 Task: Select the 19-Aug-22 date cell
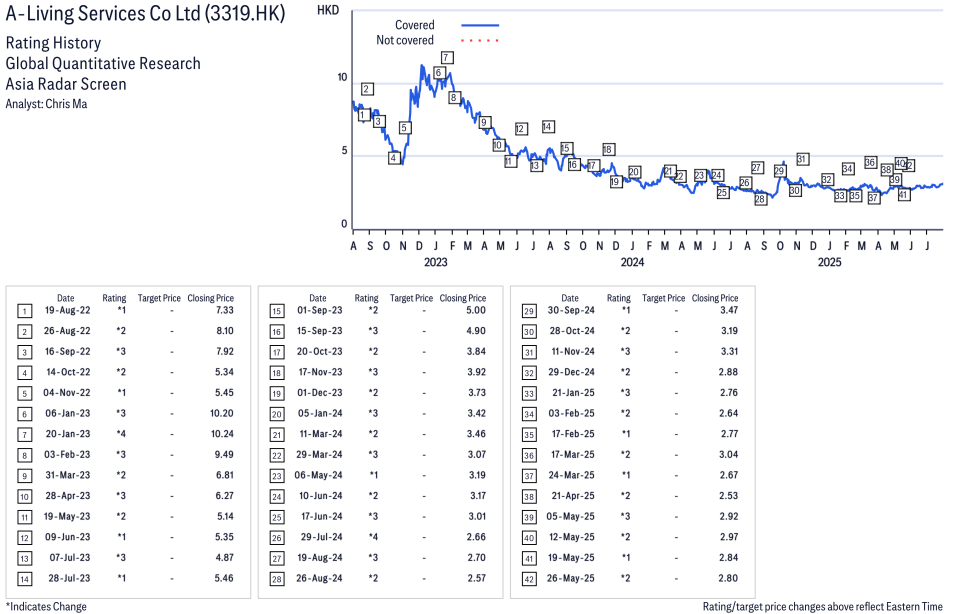point(68,310)
